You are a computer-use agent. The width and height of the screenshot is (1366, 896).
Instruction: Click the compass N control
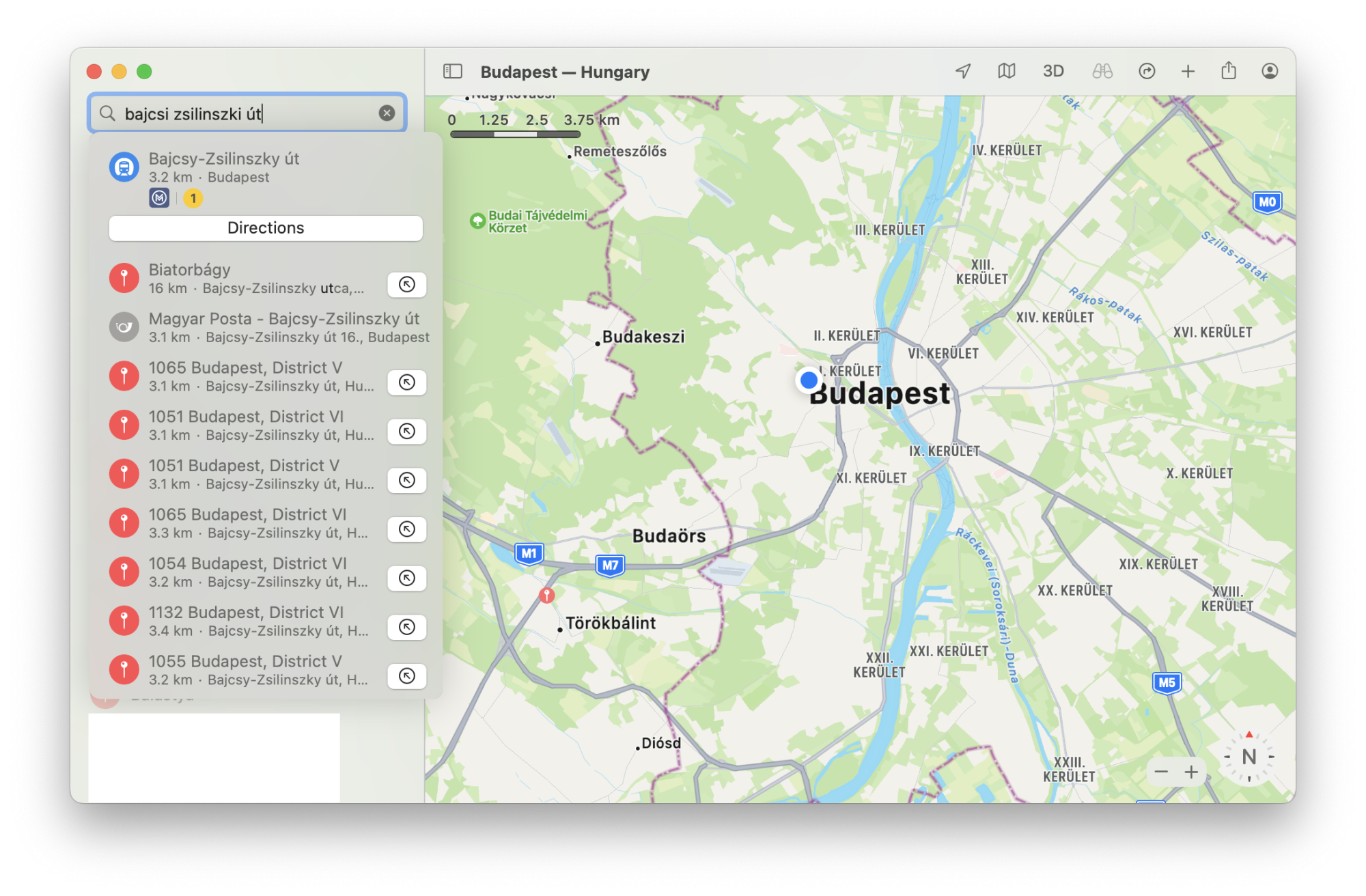point(1249,757)
